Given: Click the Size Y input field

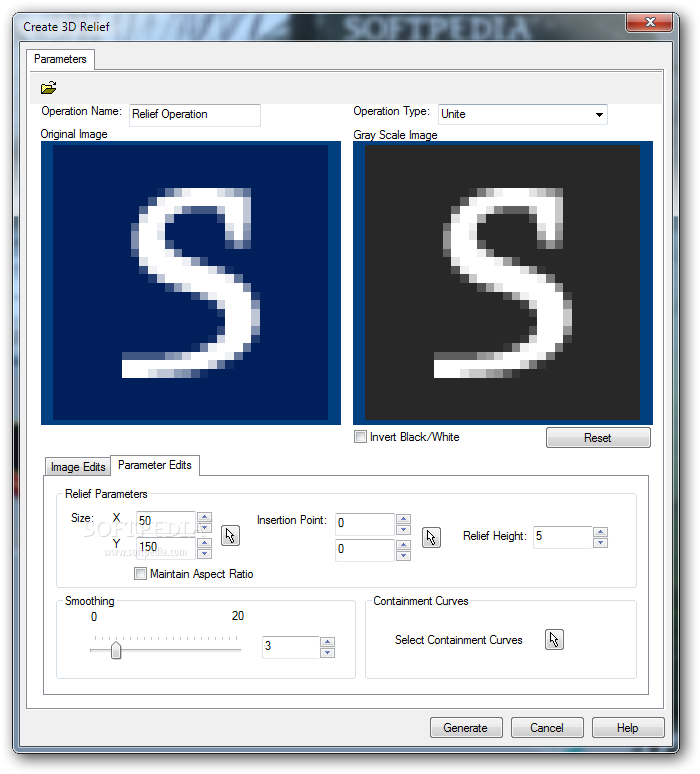Looking at the screenshot, I should 166,547.
